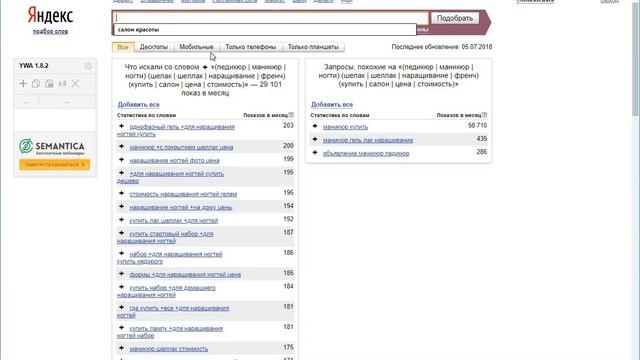Open help icon beside right 'Показов в месяц'
Screen dimensions: 640x360
click(484, 115)
